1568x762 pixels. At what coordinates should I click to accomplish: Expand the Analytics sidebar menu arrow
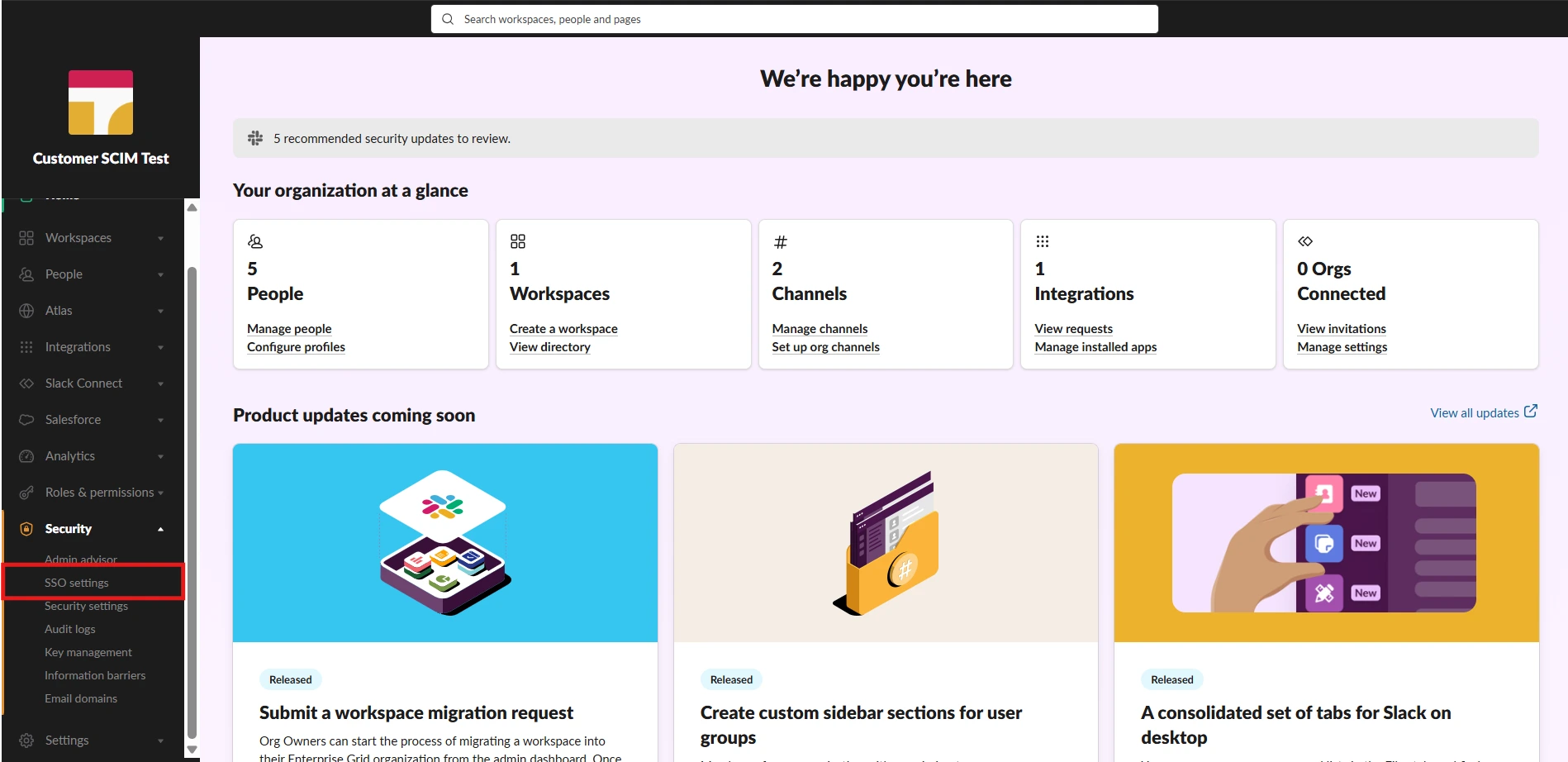(x=160, y=456)
